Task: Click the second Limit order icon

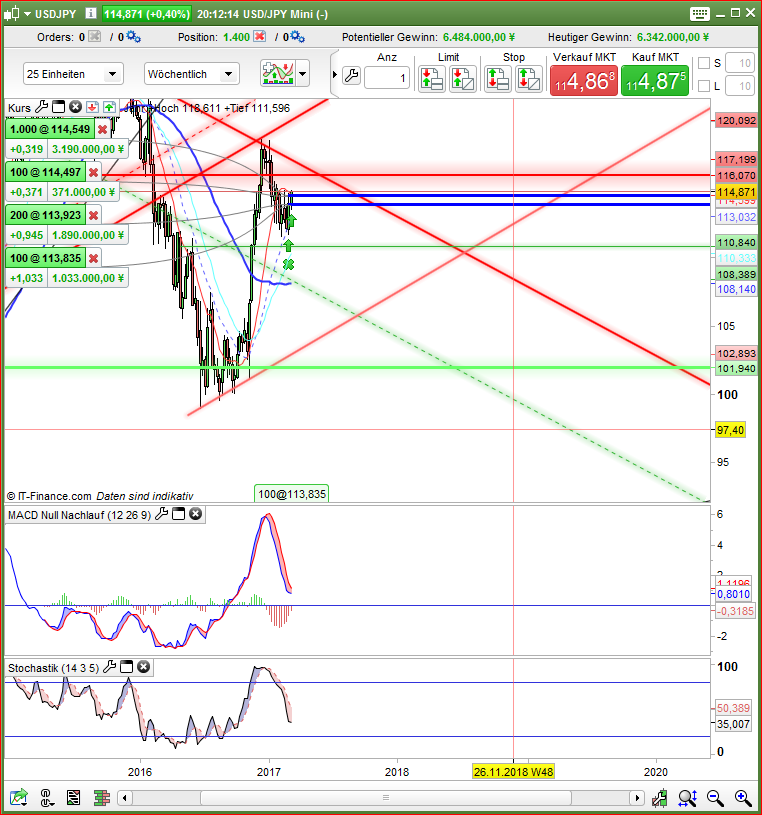Action: 463,79
